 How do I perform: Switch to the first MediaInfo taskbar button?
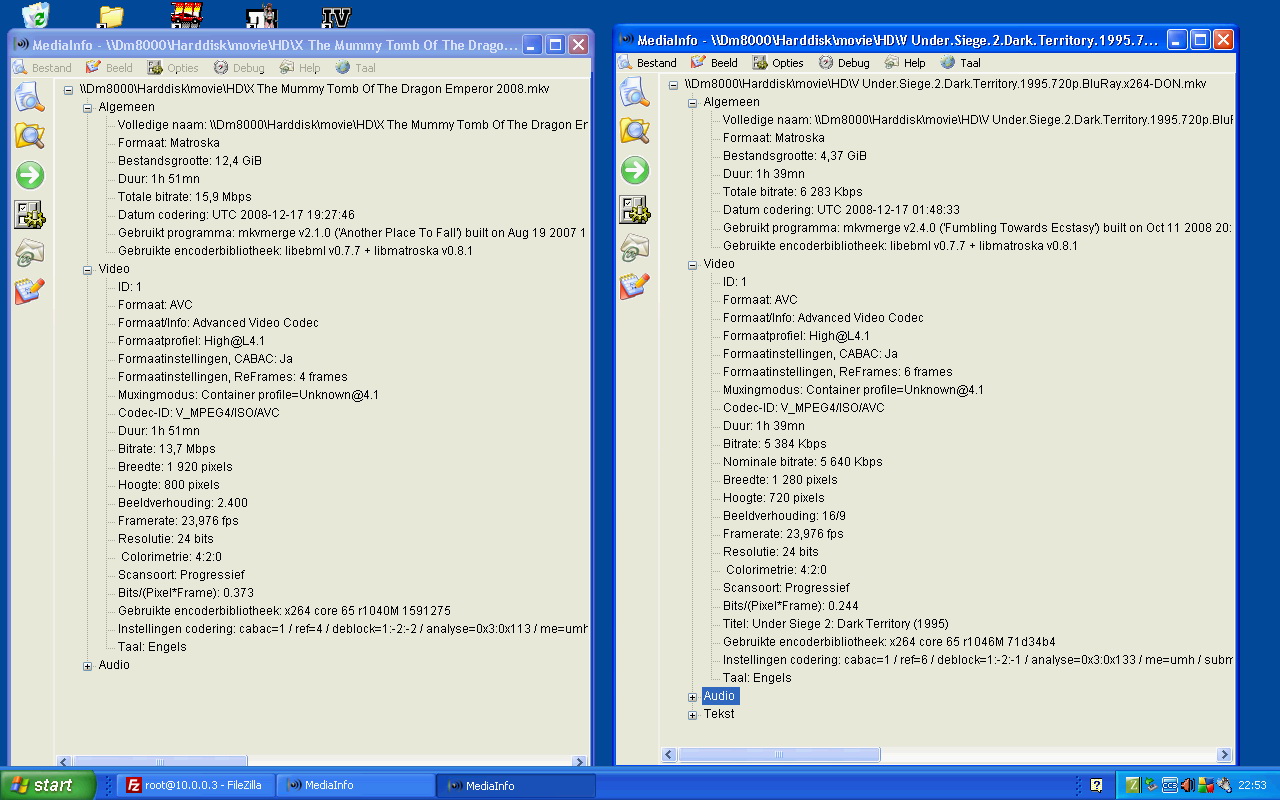pos(355,785)
